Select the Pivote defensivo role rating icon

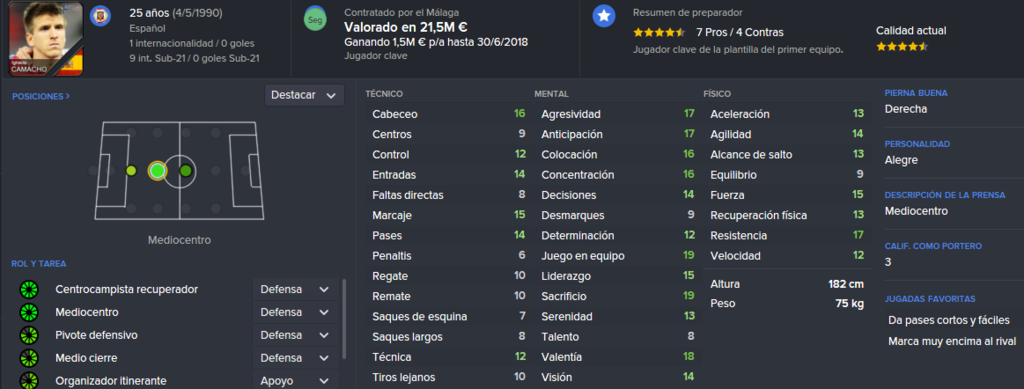tap(29, 335)
